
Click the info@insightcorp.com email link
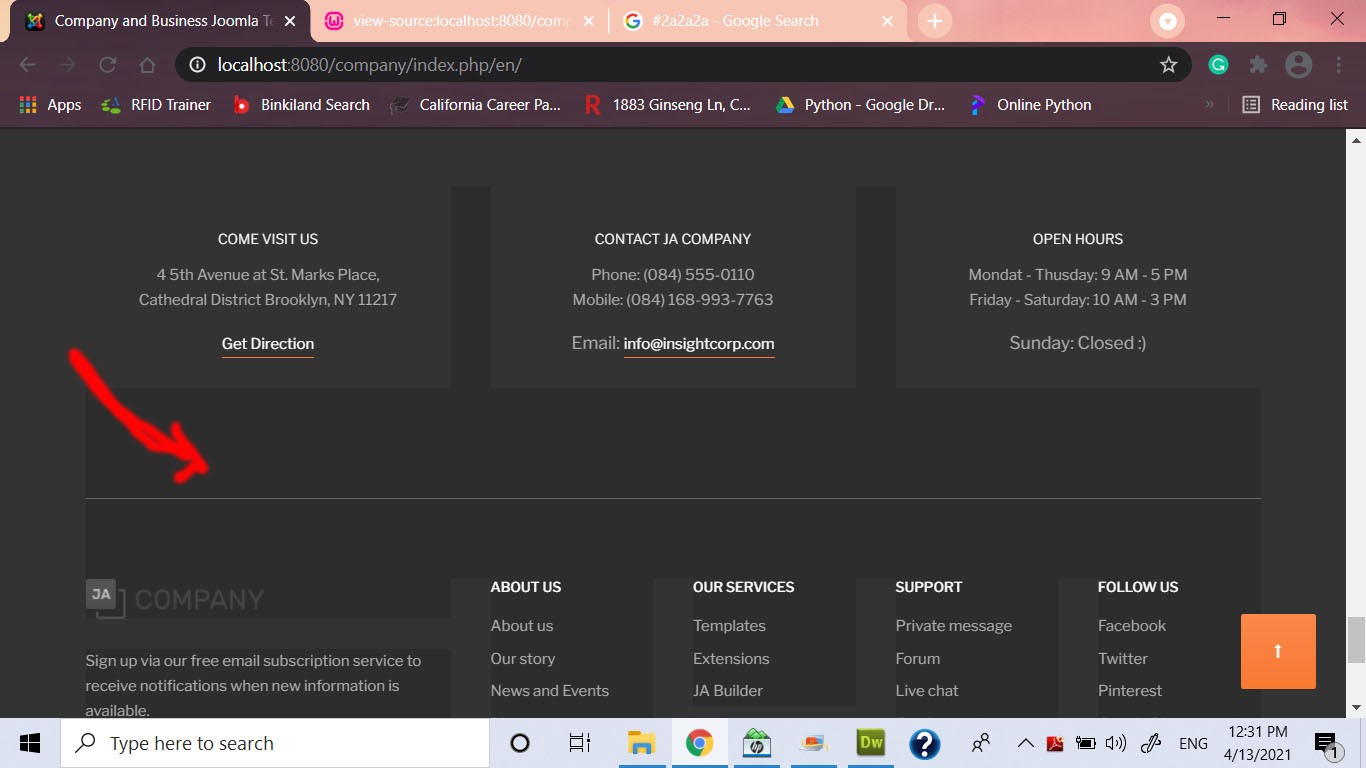coord(698,344)
